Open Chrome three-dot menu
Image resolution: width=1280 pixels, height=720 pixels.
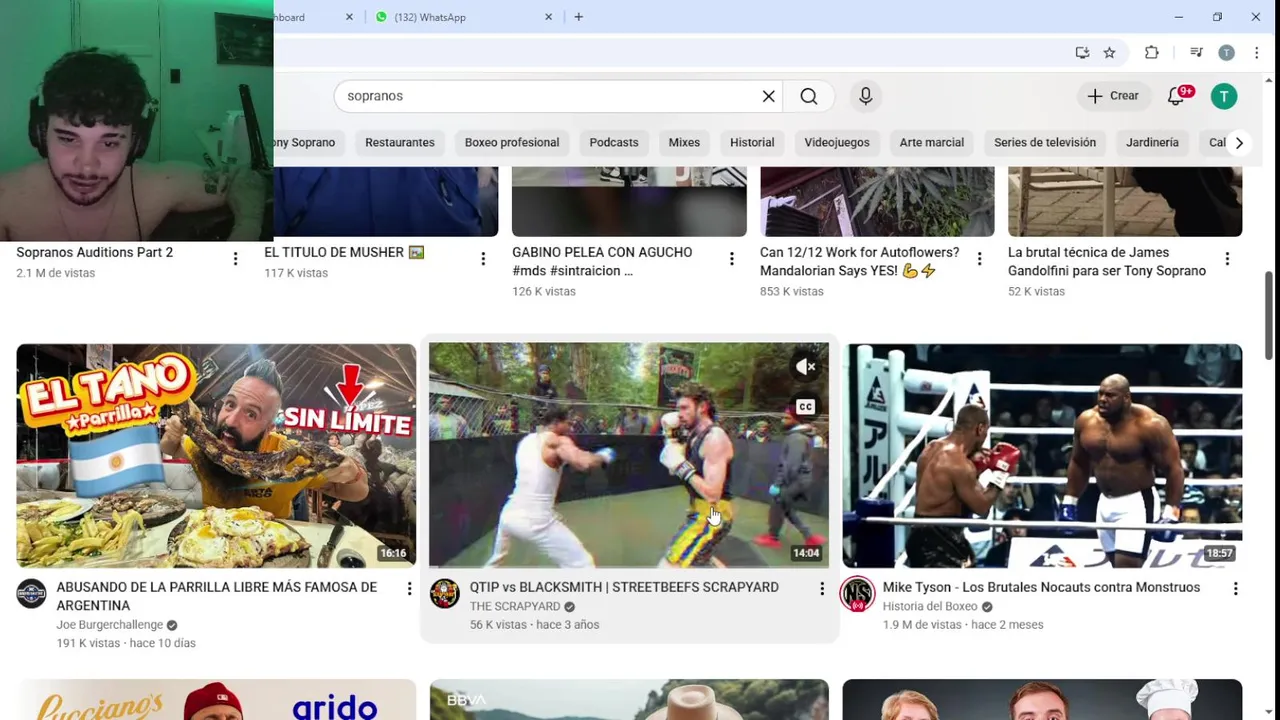(1257, 53)
